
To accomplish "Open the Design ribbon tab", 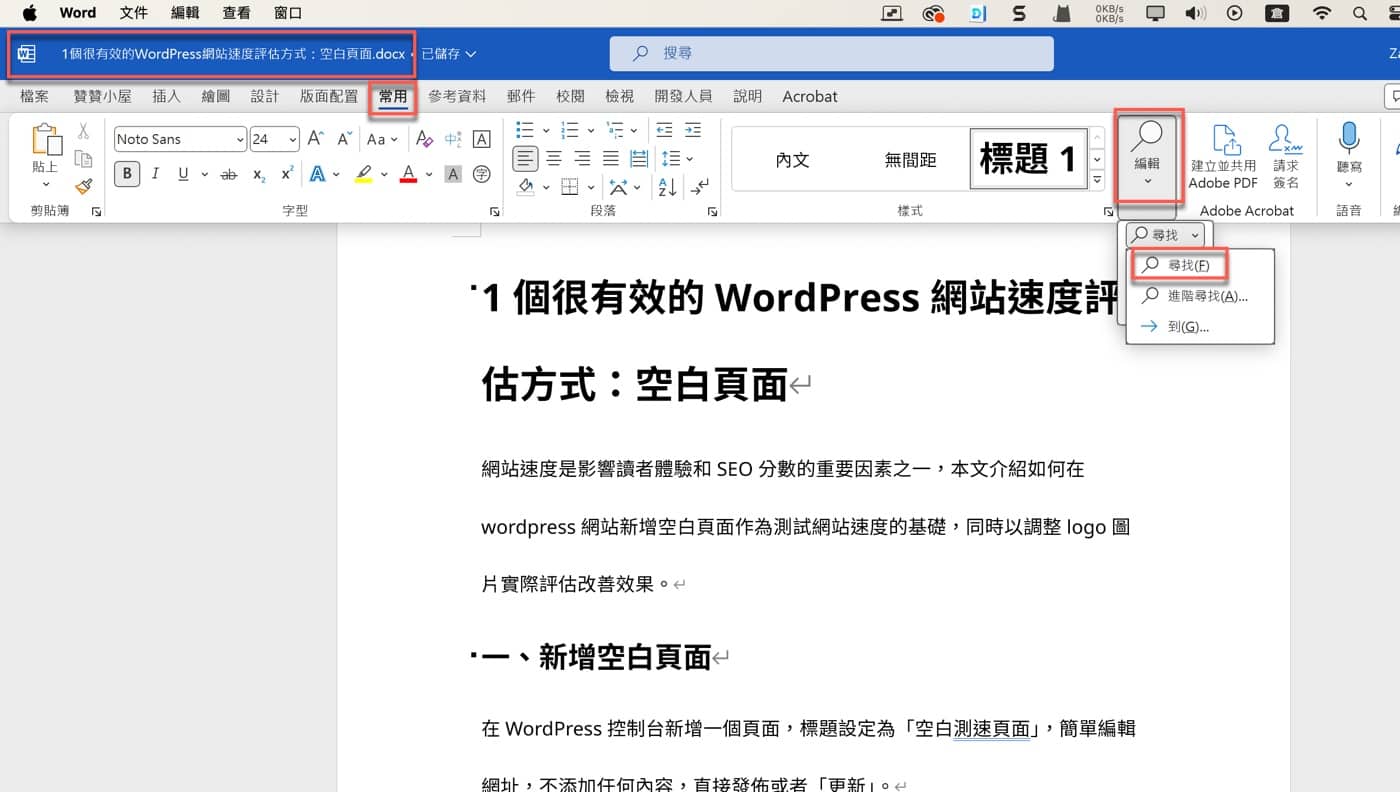I will coord(265,96).
